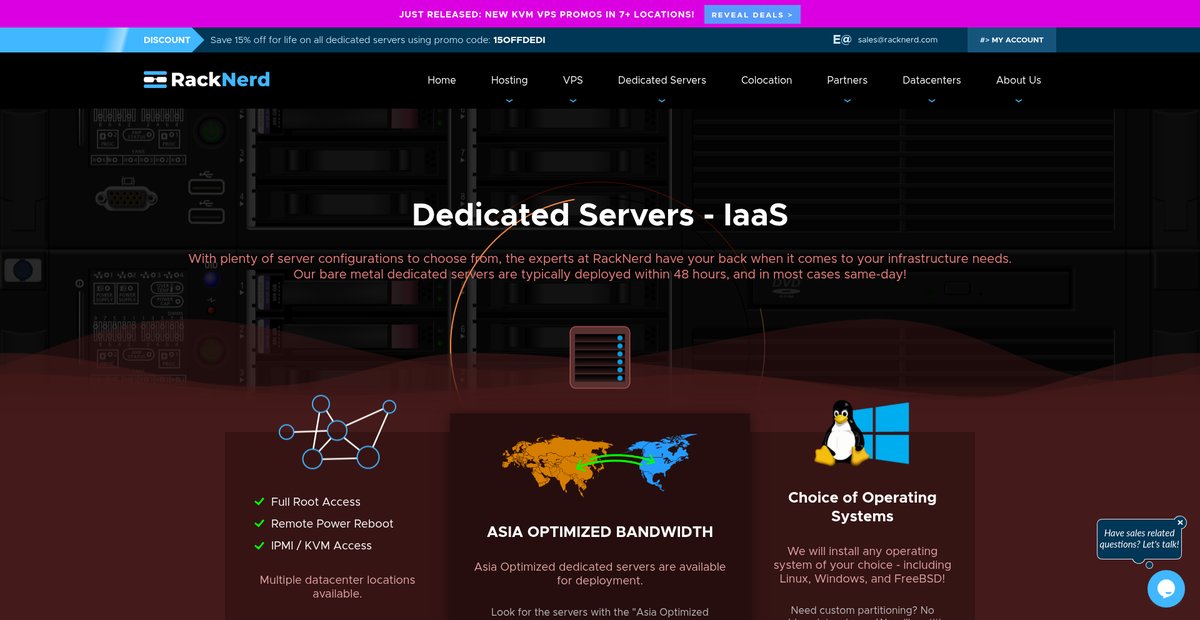Open MY ACCOUNT
The height and width of the screenshot is (620, 1200).
click(1011, 40)
